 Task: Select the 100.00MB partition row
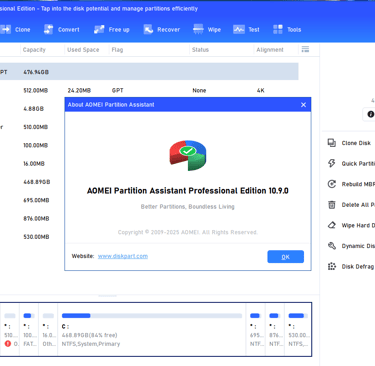(36, 145)
